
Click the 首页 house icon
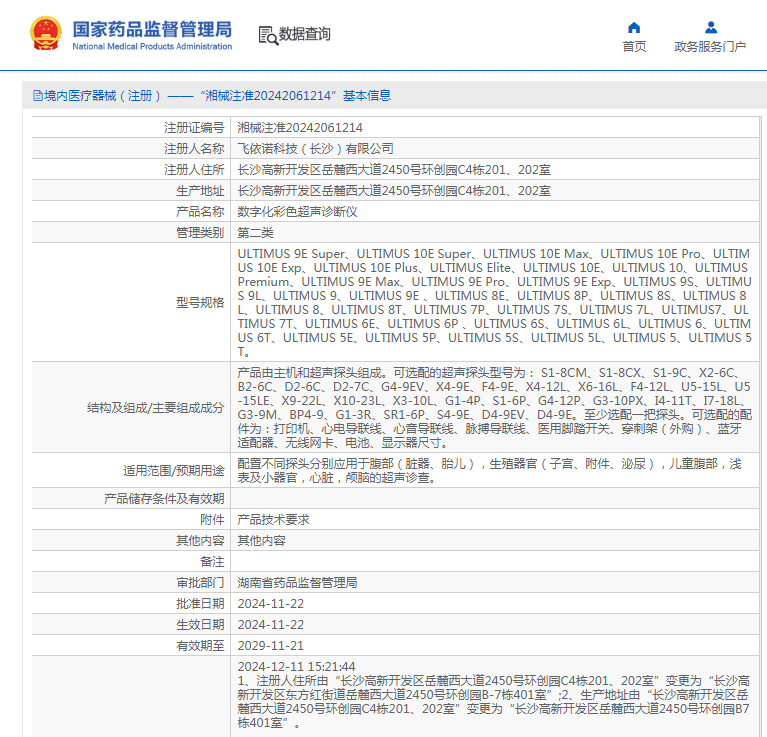pyautogui.click(x=634, y=27)
